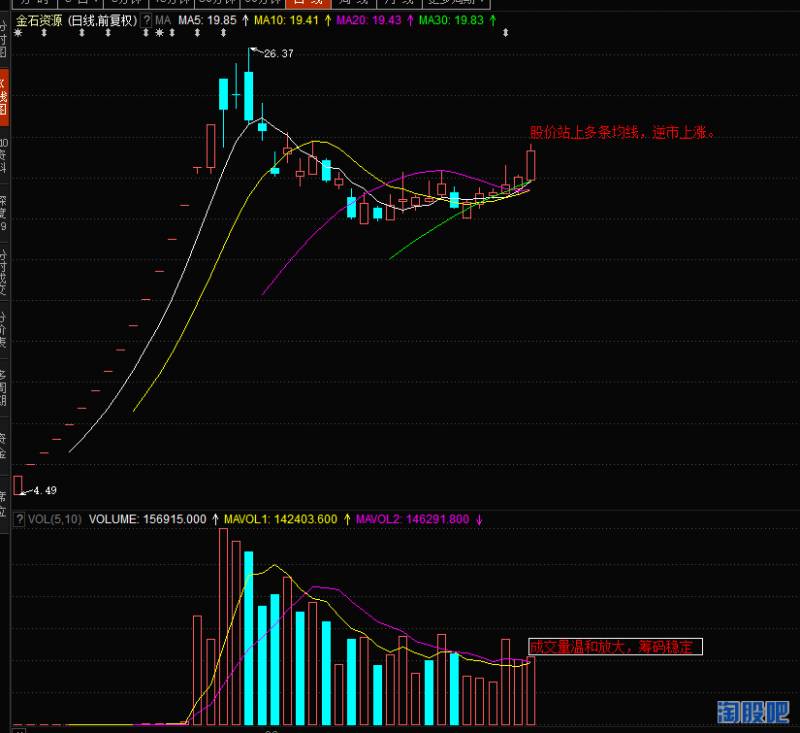Open the 多周期 sidebar tab
Image resolution: width=800 pixels, height=733 pixels.
pos(4,388)
